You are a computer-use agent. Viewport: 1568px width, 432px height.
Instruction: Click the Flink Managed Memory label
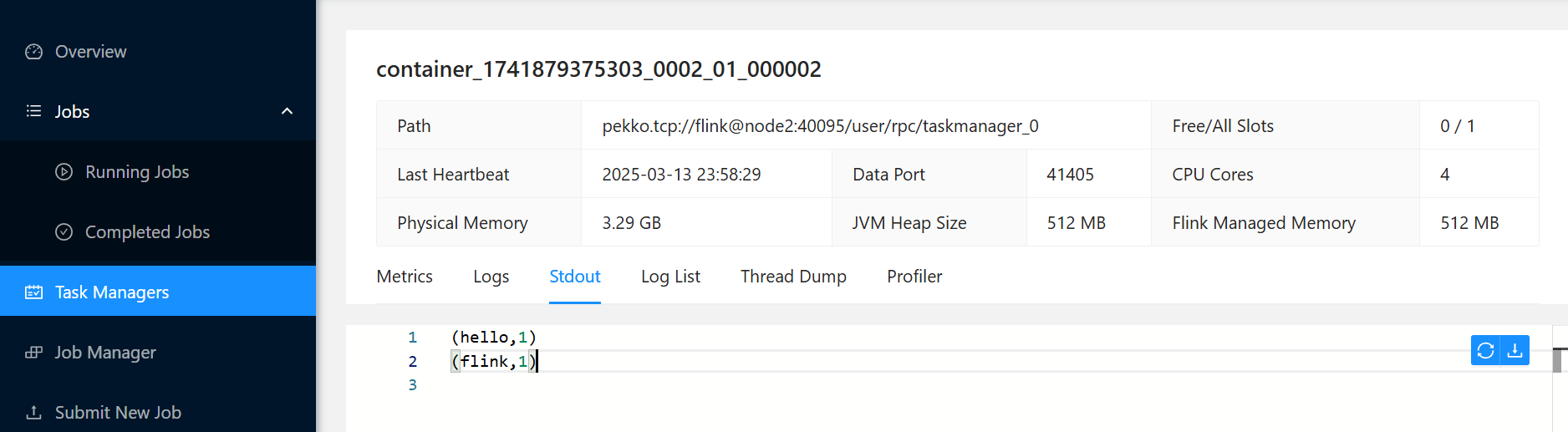pos(1264,223)
